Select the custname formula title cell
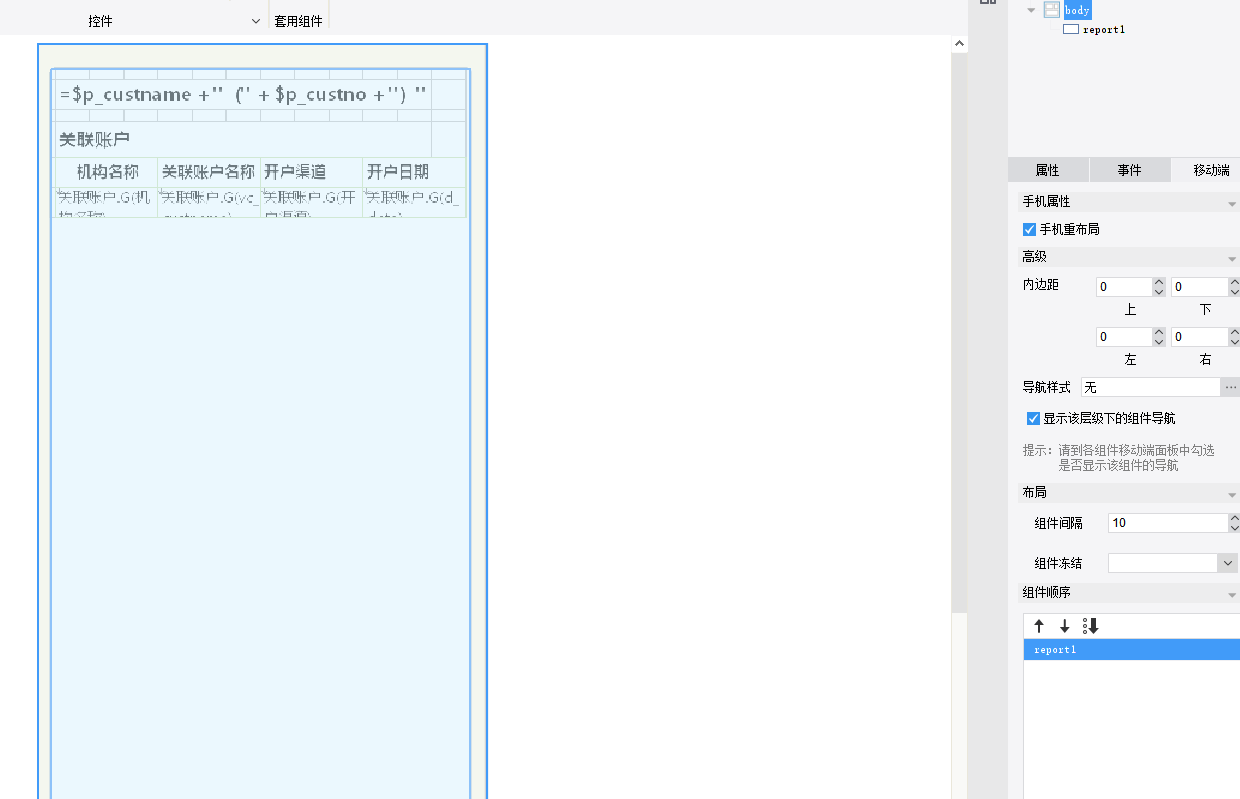 [243, 95]
